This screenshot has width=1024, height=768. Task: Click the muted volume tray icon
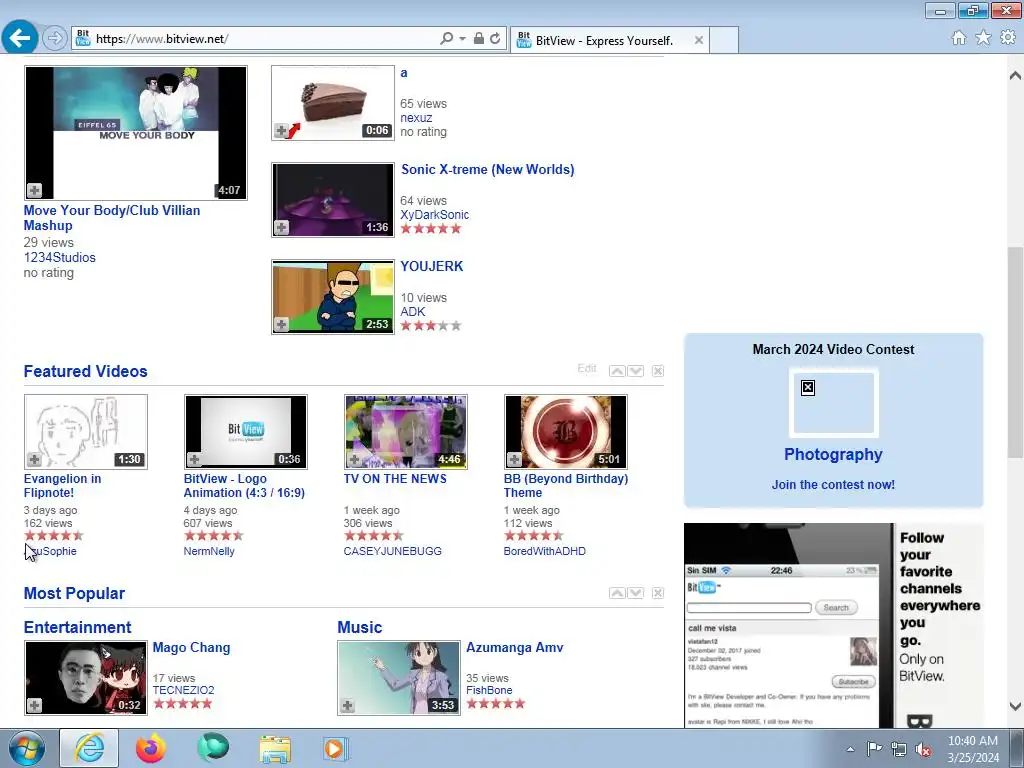click(923, 750)
